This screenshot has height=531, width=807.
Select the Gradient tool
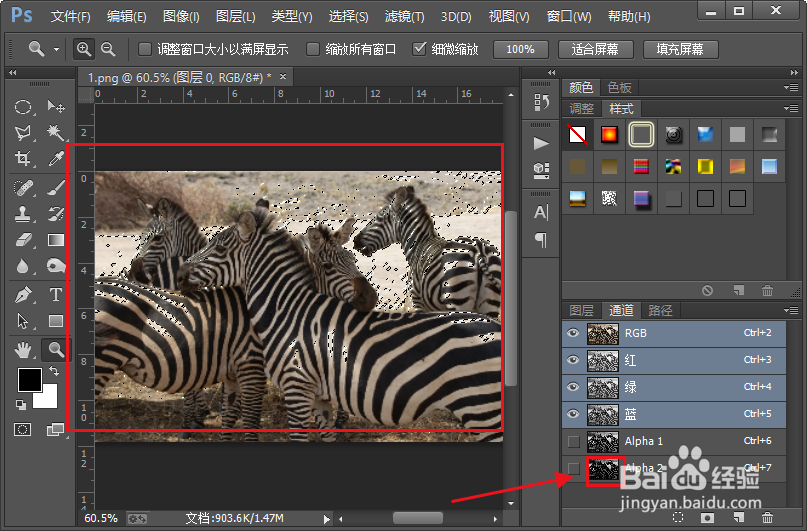pyautogui.click(x=56, y=240)
